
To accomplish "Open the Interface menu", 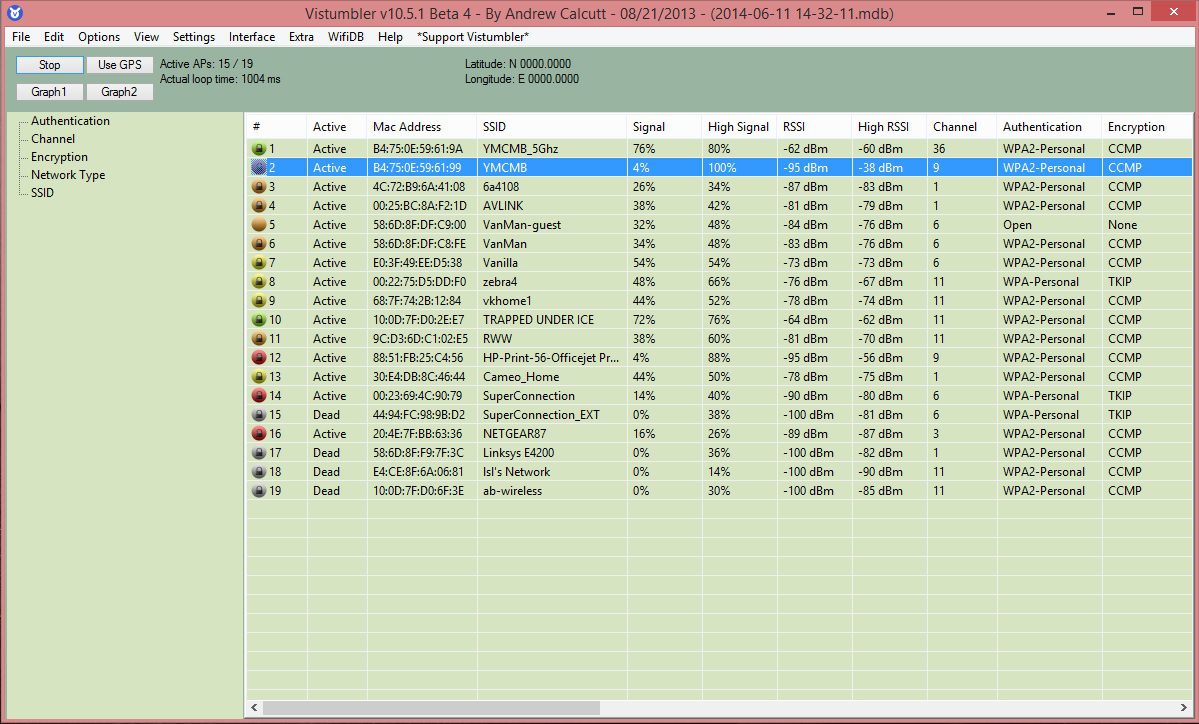I will tap(251, 37).
